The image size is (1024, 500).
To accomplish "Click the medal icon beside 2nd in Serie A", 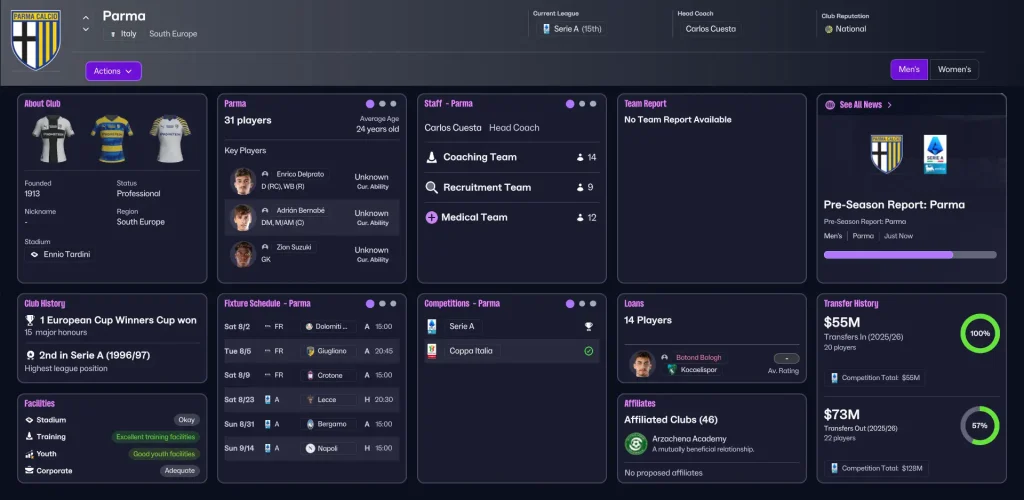I will (x=30, y=356).
